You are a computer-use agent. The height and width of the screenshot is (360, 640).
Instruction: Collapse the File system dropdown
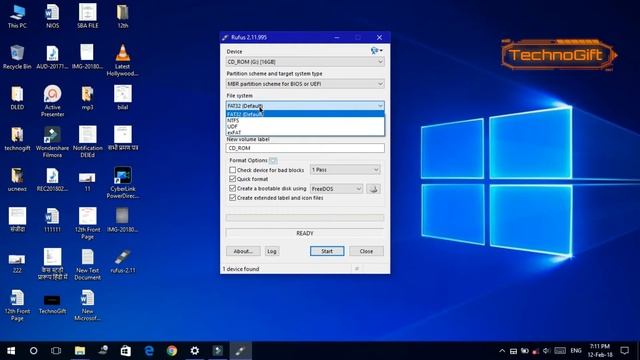(x=305, y=106)
